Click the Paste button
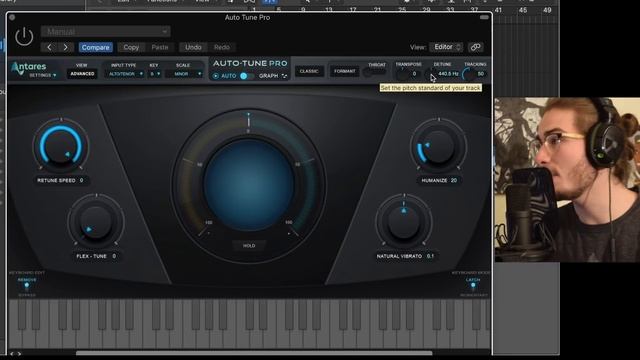Screen dimensions: 640x360 click(160, 47)
